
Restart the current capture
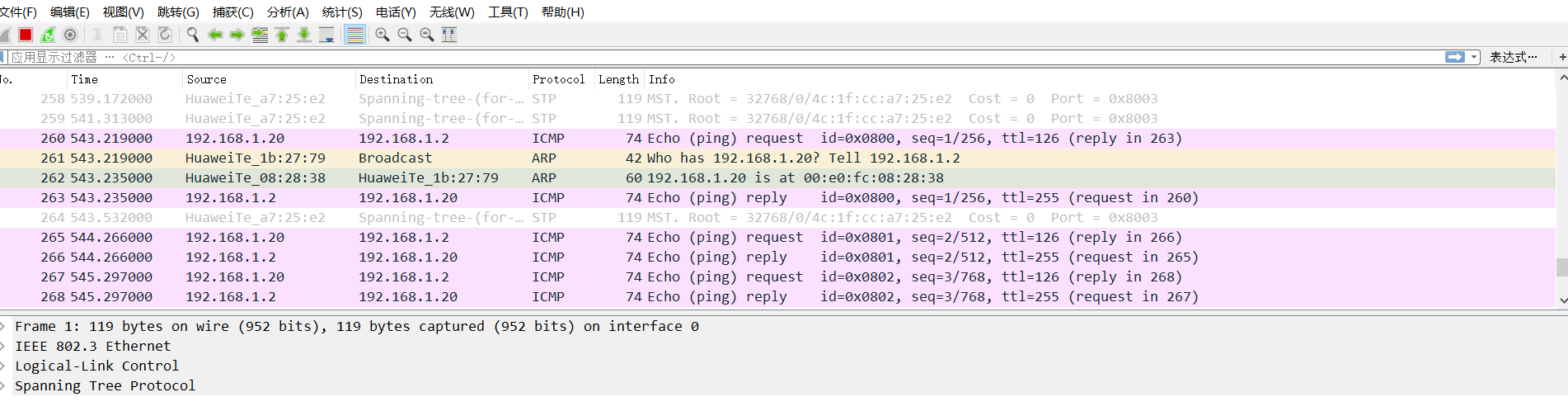(x=48, y=35)
